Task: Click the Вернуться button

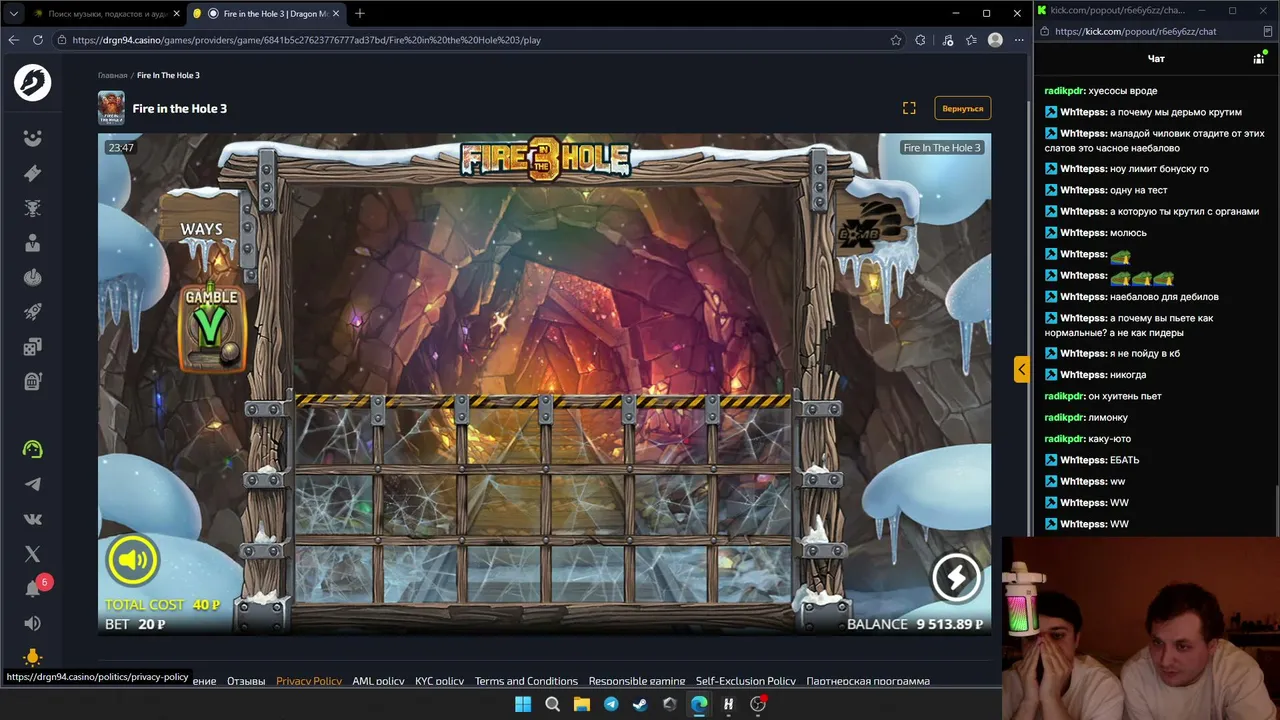Action: click(963, 108)
